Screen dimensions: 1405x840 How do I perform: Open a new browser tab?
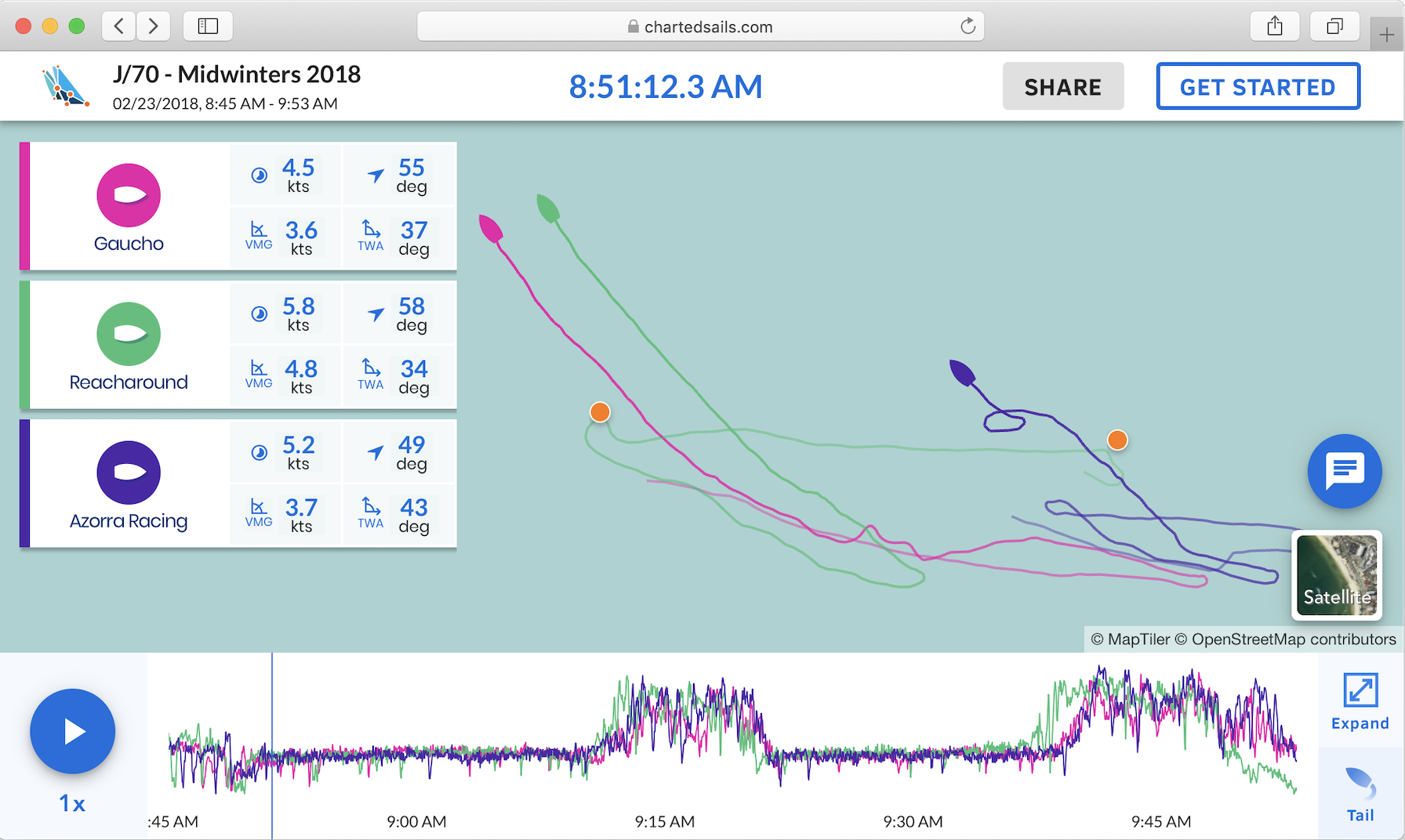pyautogui.click(x=1386, y=35)
